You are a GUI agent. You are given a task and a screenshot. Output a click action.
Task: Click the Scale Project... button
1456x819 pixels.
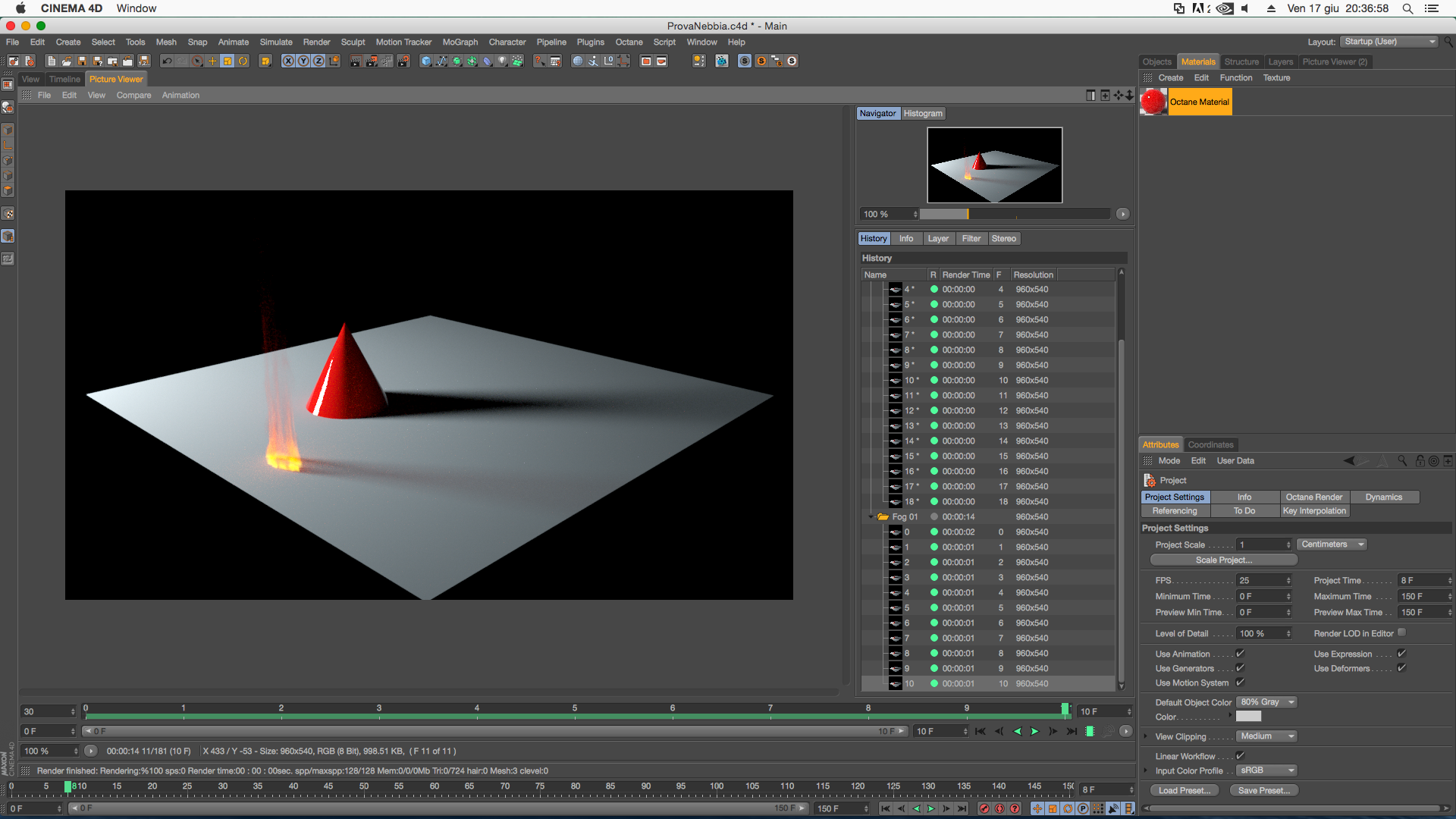click(1223, 560)
